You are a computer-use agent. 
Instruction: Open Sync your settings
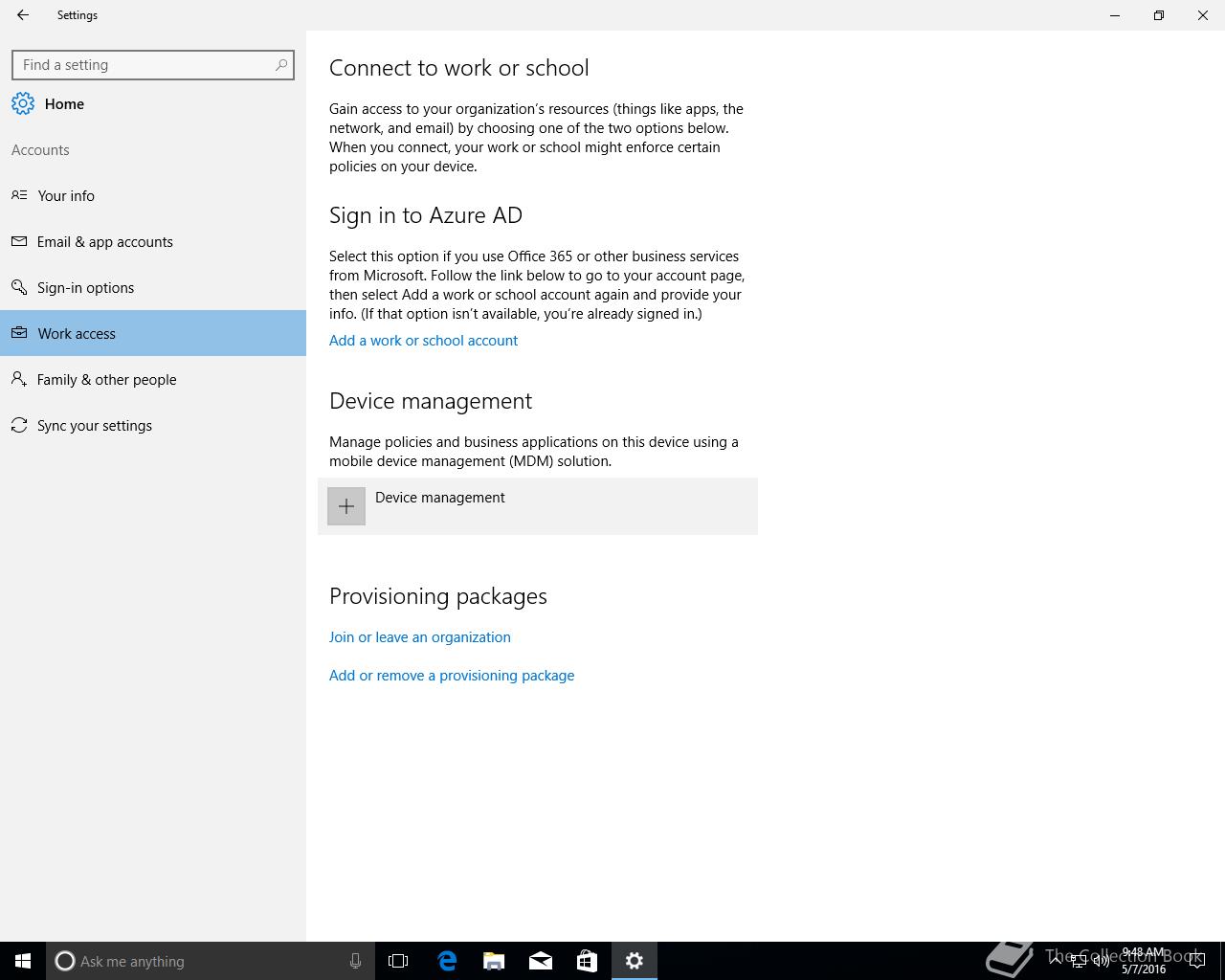tap(153, 425)
